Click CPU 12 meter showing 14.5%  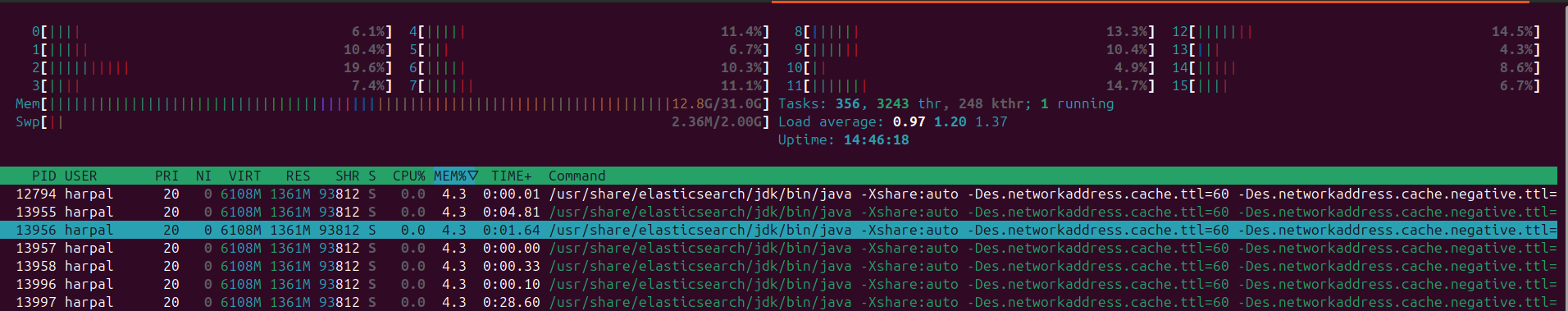click(x=1356, y=31)
